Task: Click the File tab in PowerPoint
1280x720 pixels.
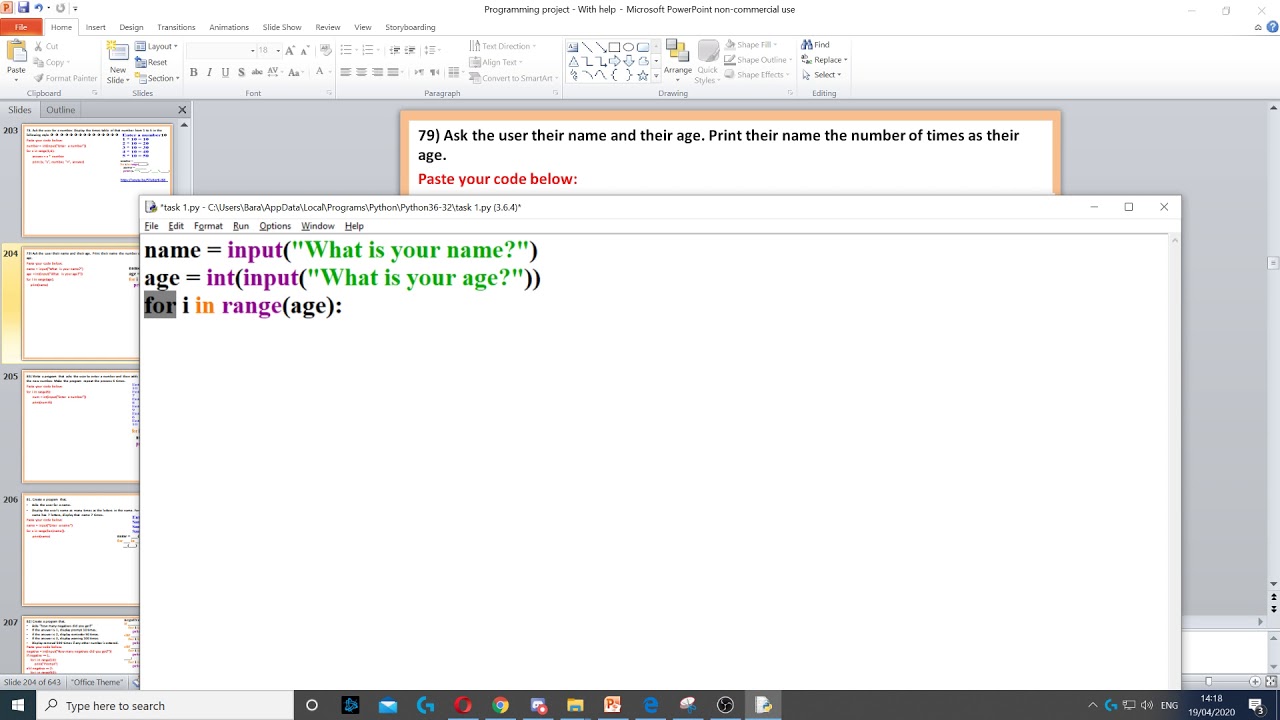Action: [21, 27]
